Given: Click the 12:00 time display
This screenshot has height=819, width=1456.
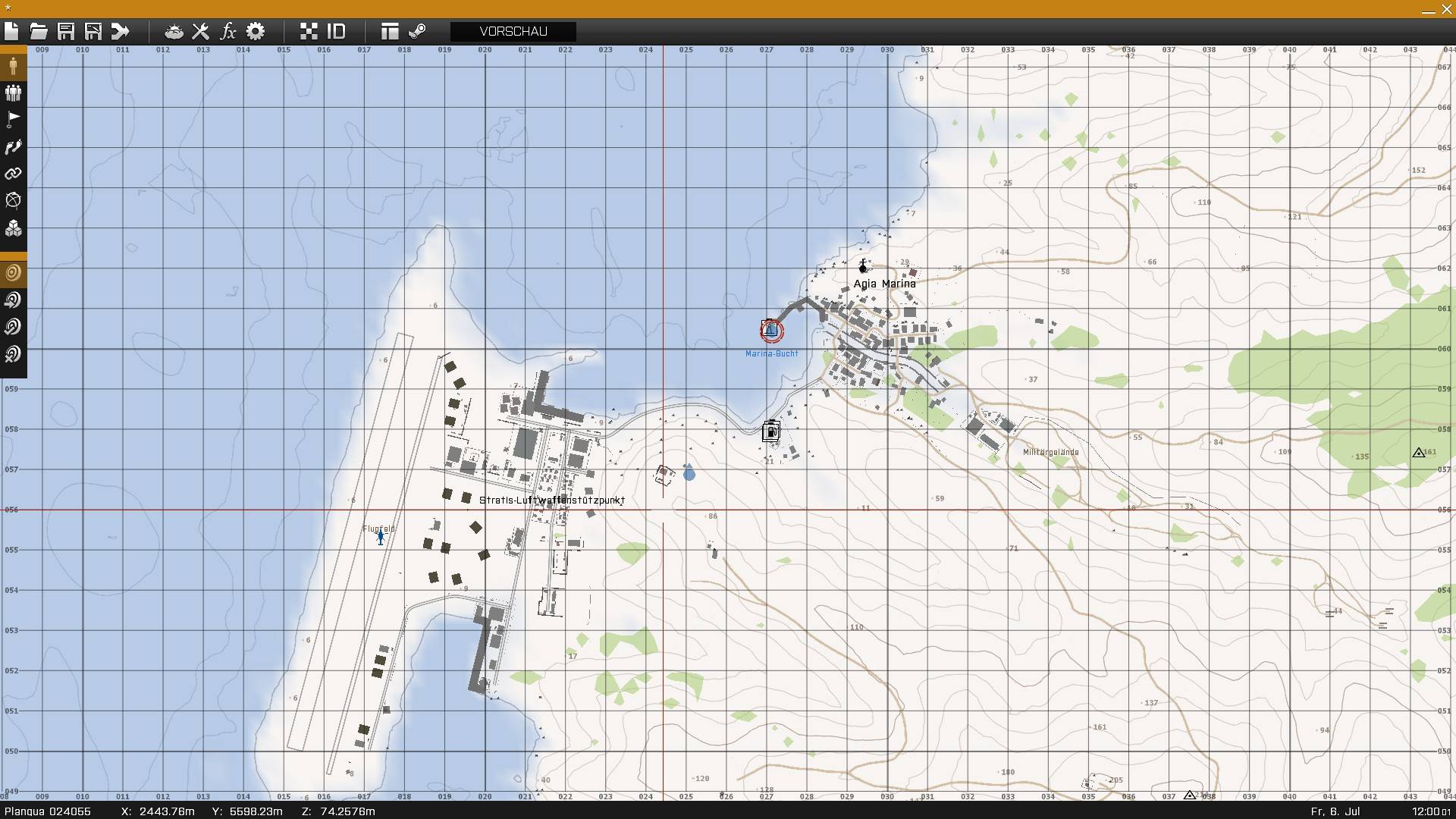Looking at the screenshot, I should pyautogui.click(x=1432, y=811).
